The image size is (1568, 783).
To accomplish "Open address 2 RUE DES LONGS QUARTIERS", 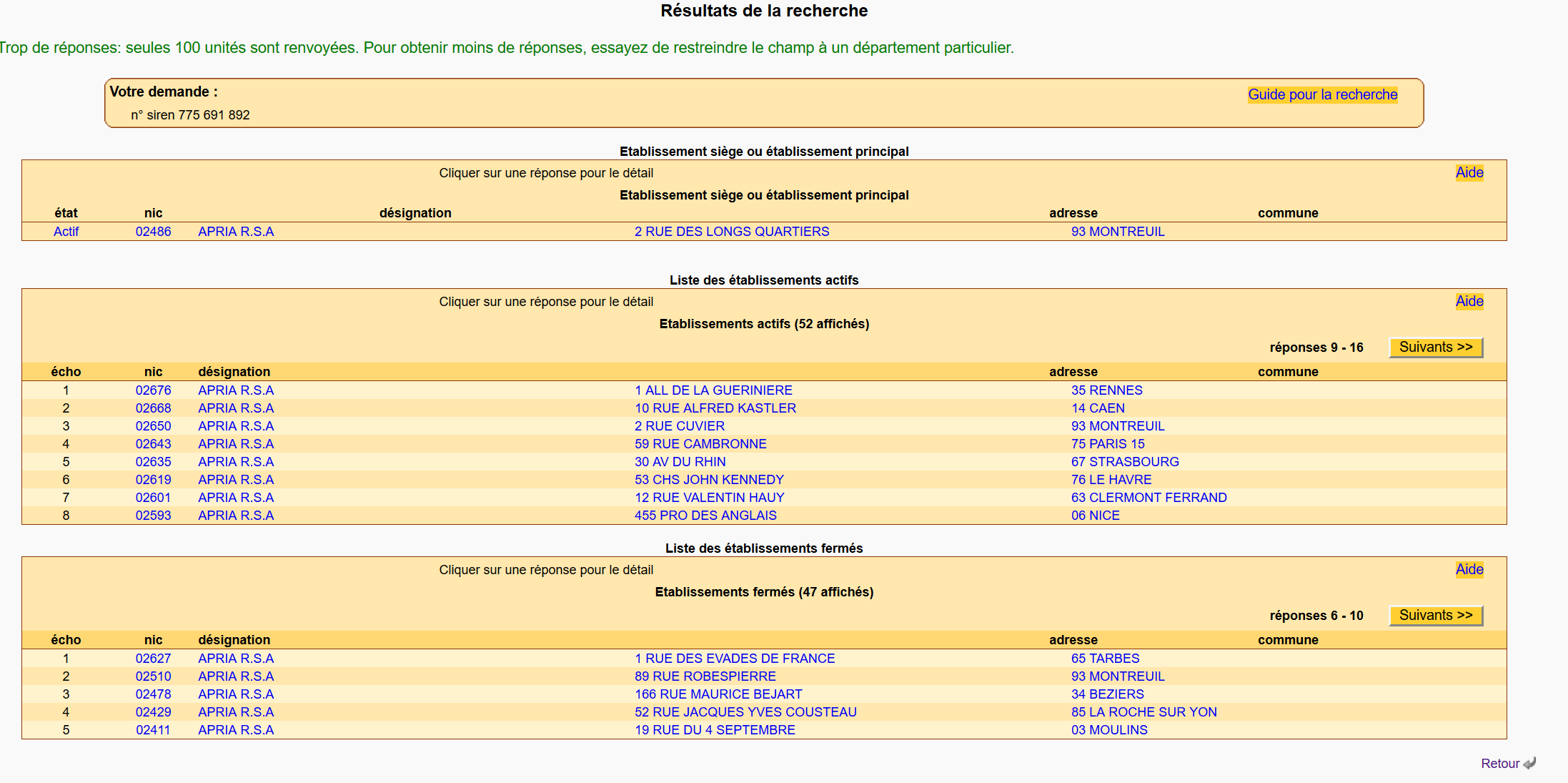I will coord(732,231).
